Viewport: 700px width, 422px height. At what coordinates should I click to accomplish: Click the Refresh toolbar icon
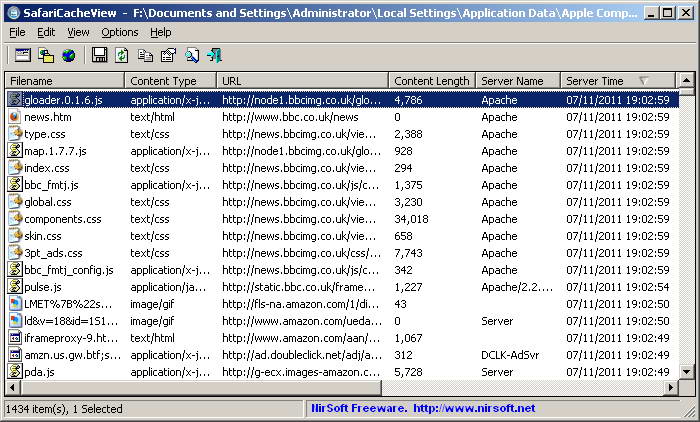pos(121,55)
